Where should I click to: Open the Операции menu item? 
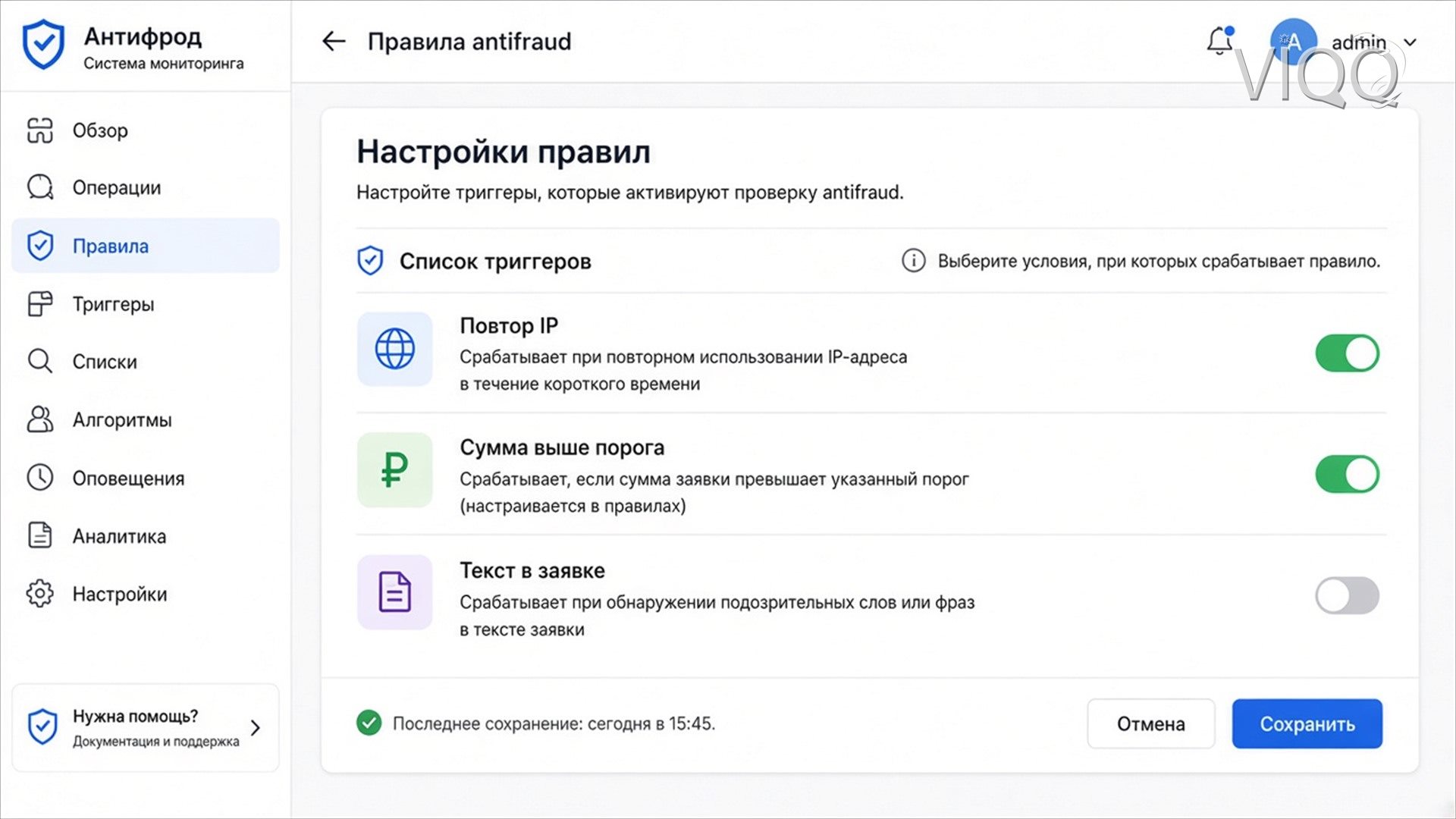146,187
